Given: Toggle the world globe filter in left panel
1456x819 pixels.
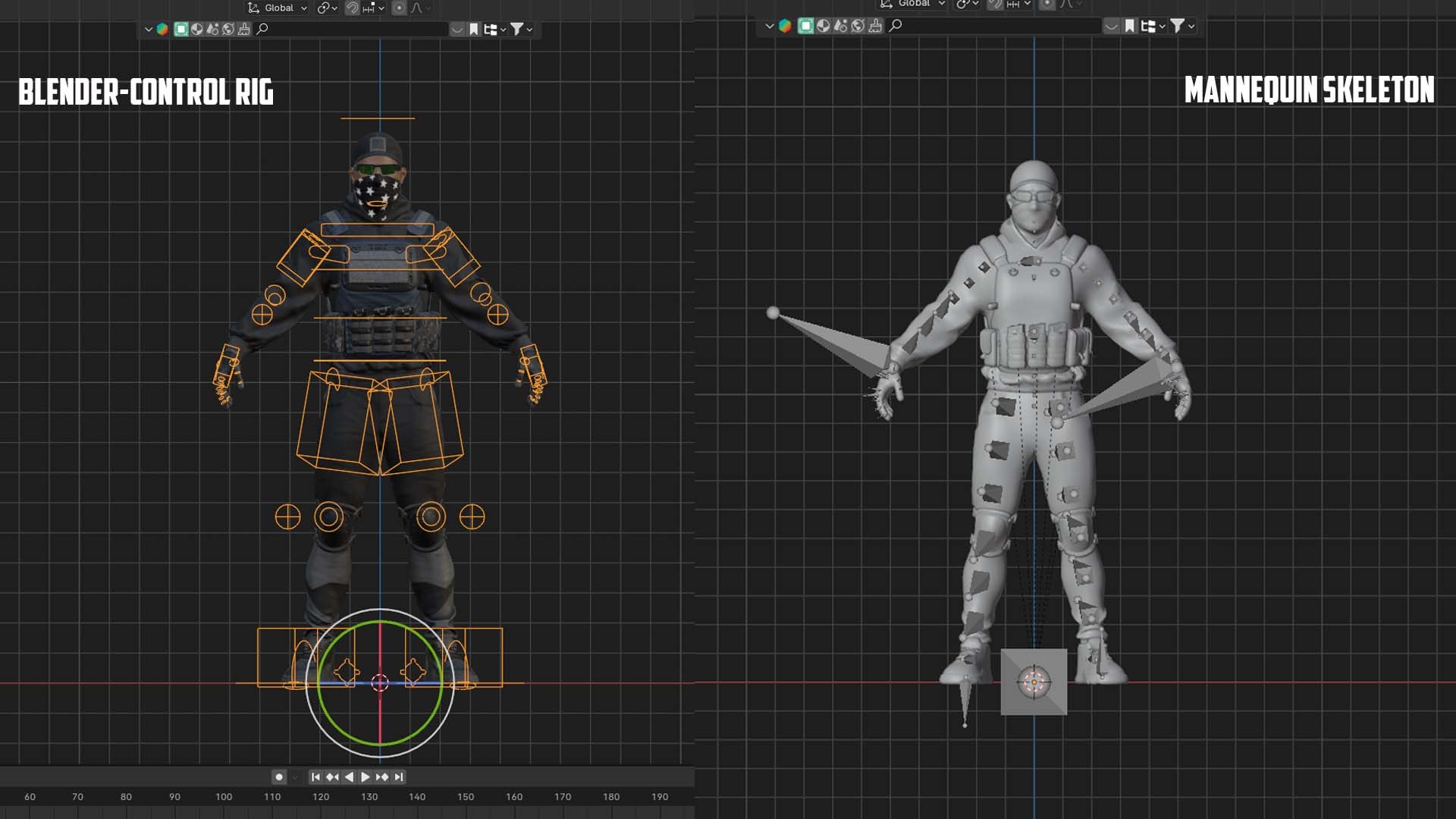Looking at the screenshot, I should pos(228,29).
